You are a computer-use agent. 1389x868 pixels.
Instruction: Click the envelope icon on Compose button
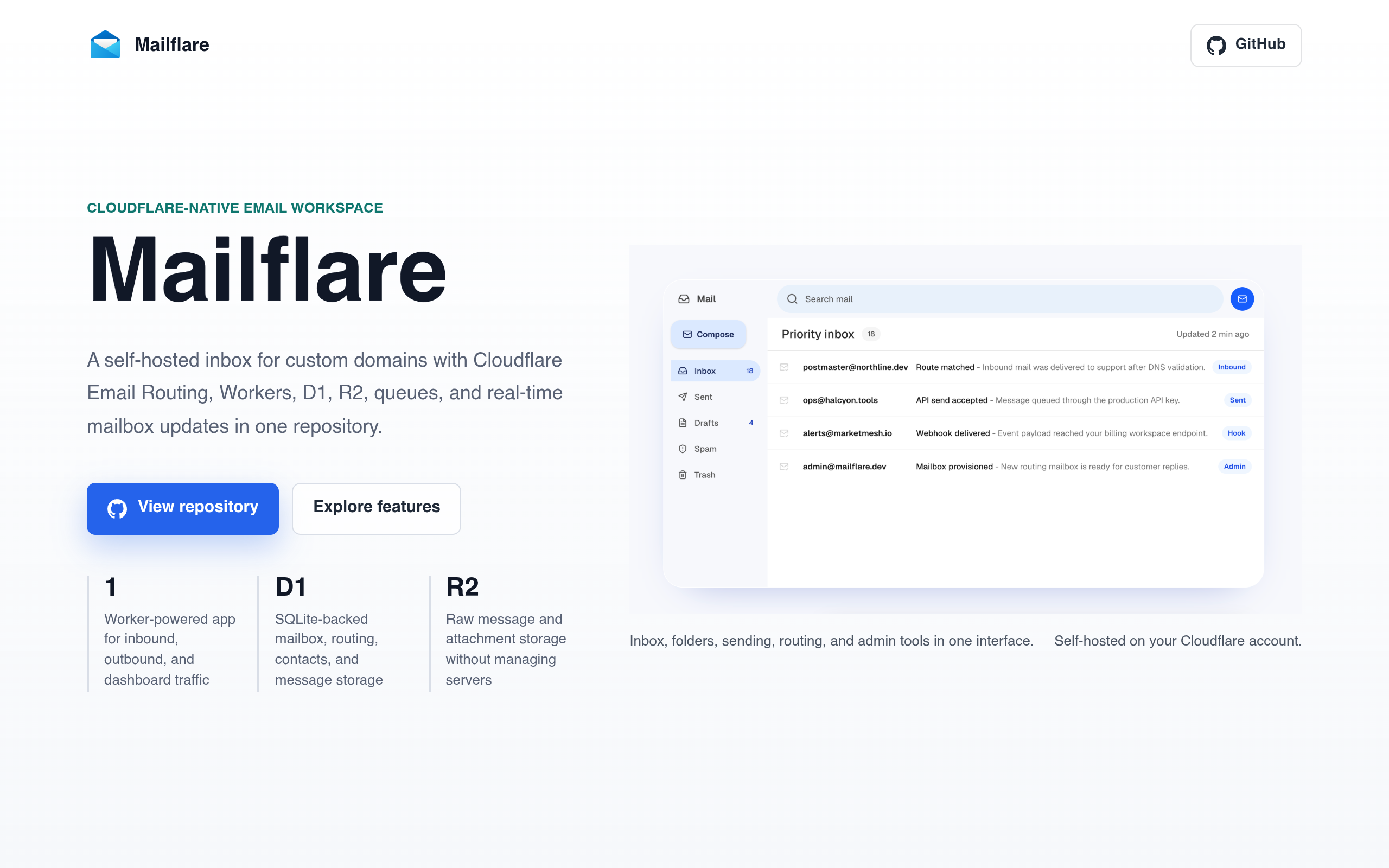(687, 334)
